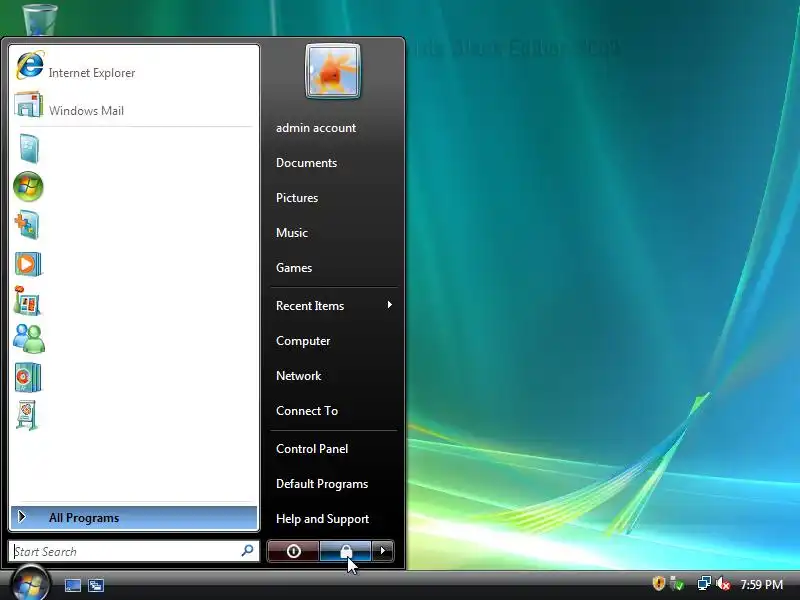Open admin account folder
Image resolution: width=800 pixels, height=600 pixels.
316,128
